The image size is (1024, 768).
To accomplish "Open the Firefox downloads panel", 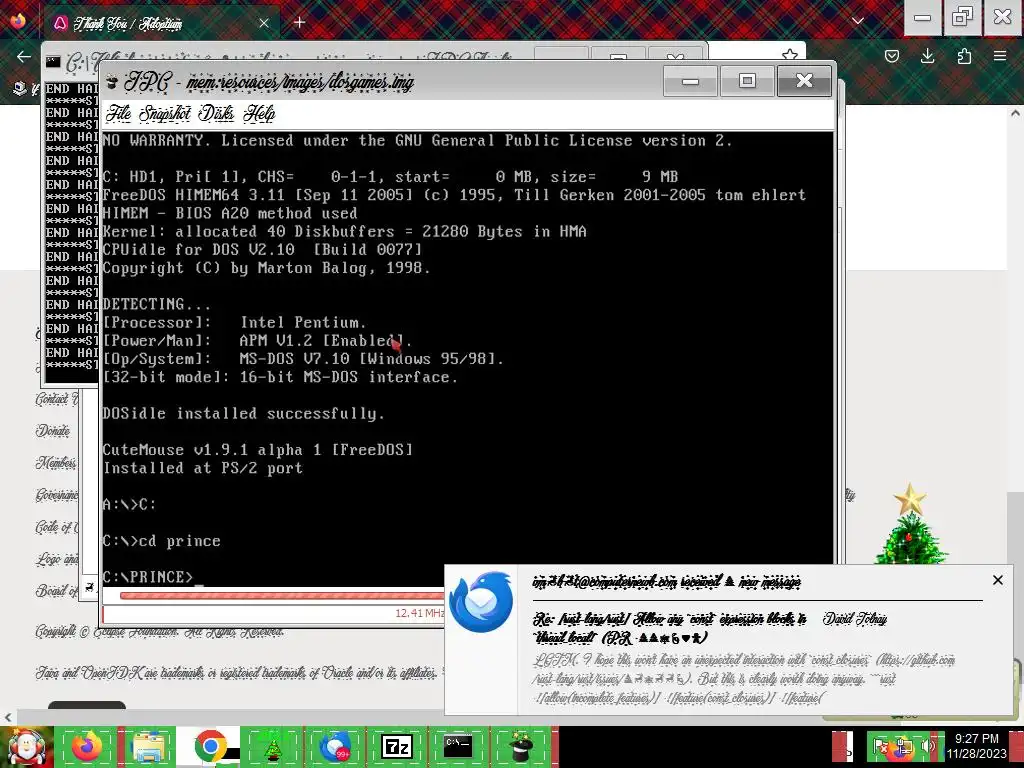I will click(927, 56).
